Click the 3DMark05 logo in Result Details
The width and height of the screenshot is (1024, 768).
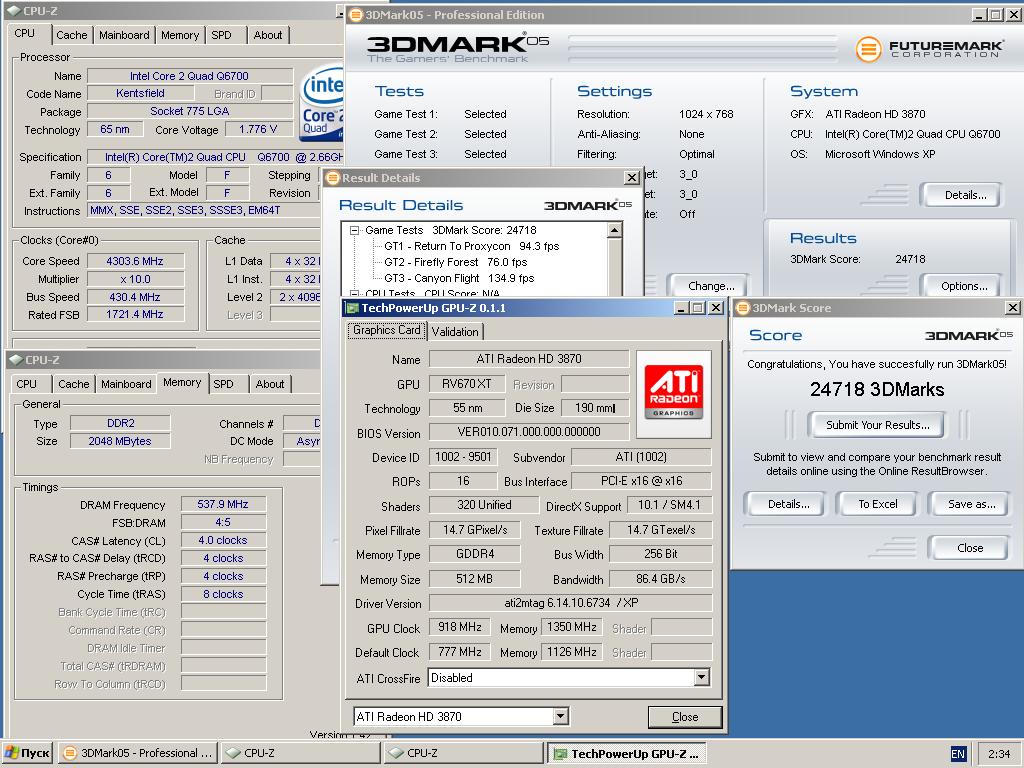tap(588, 205)
